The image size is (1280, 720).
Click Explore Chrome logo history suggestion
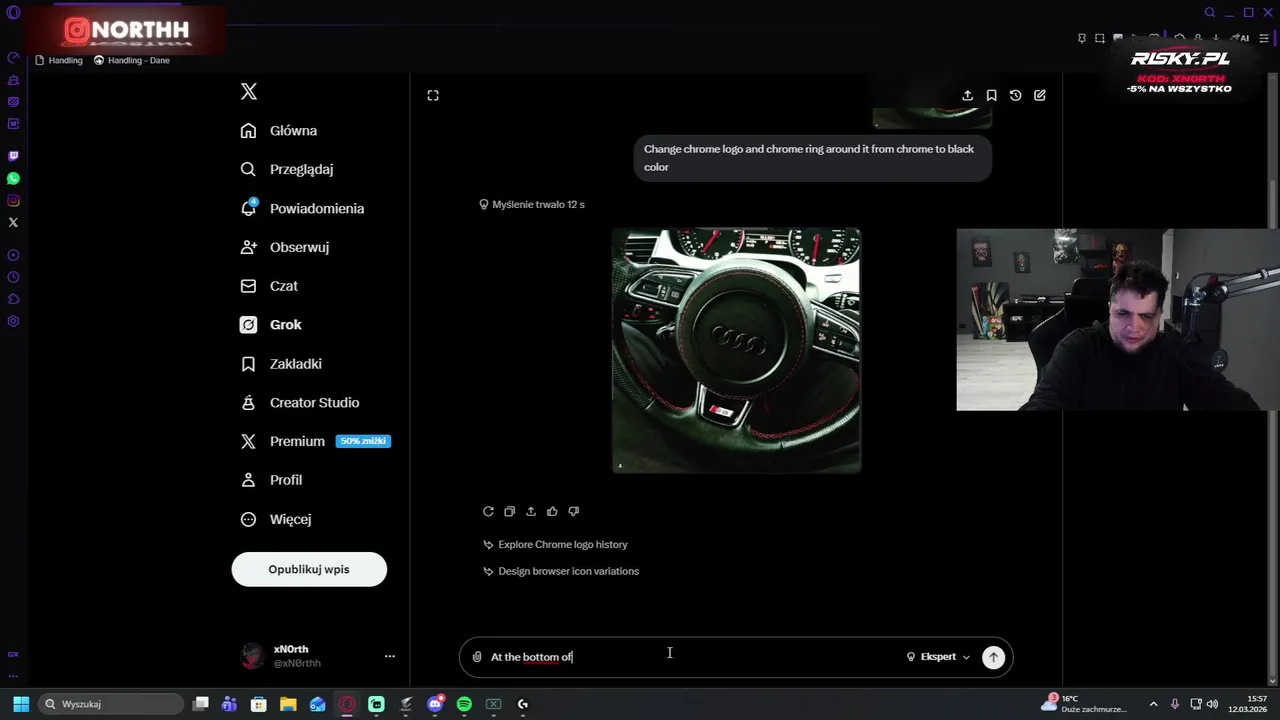(555, 545)
